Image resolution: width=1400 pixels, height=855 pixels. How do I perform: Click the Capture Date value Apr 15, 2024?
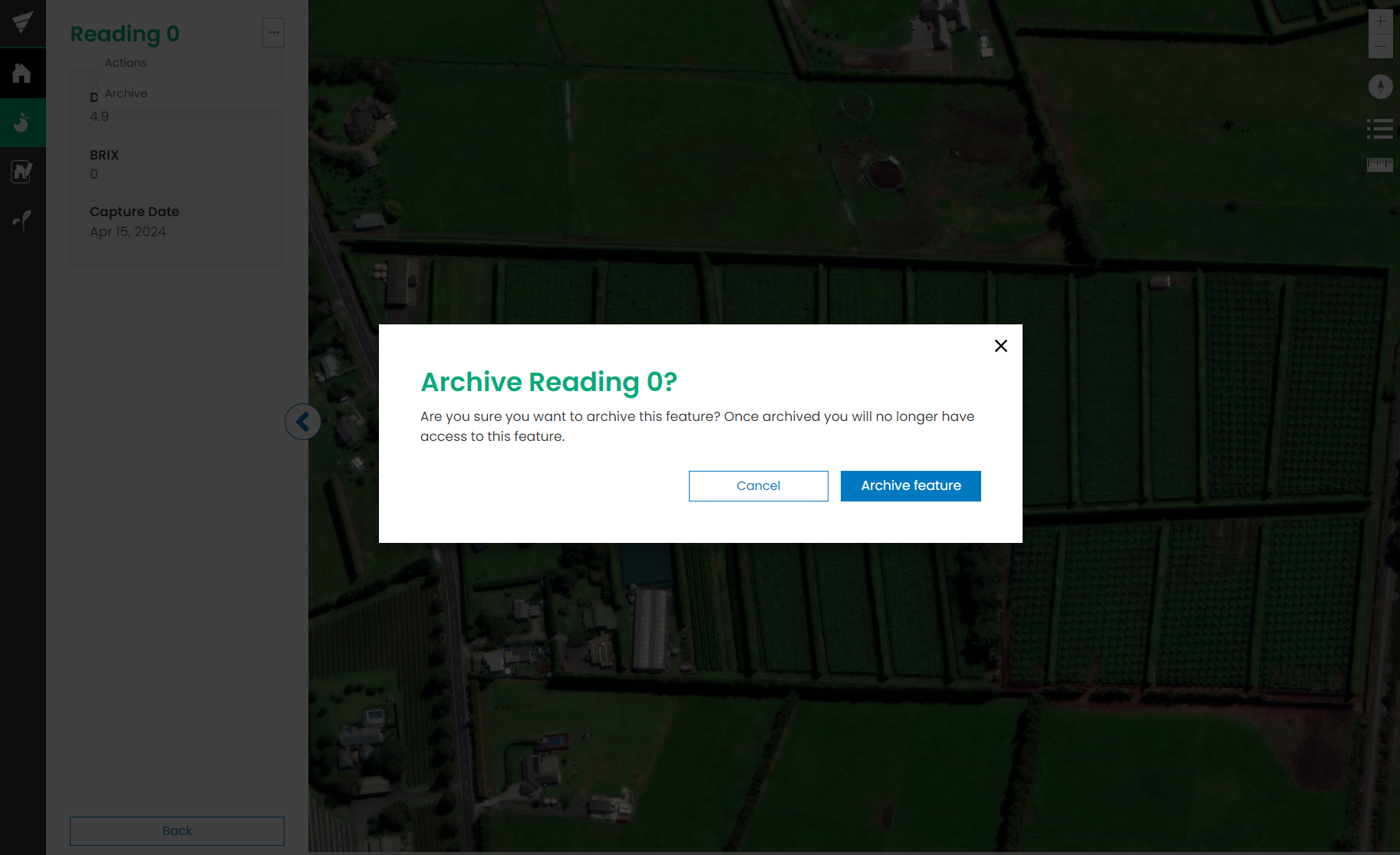tap(127, 232)
